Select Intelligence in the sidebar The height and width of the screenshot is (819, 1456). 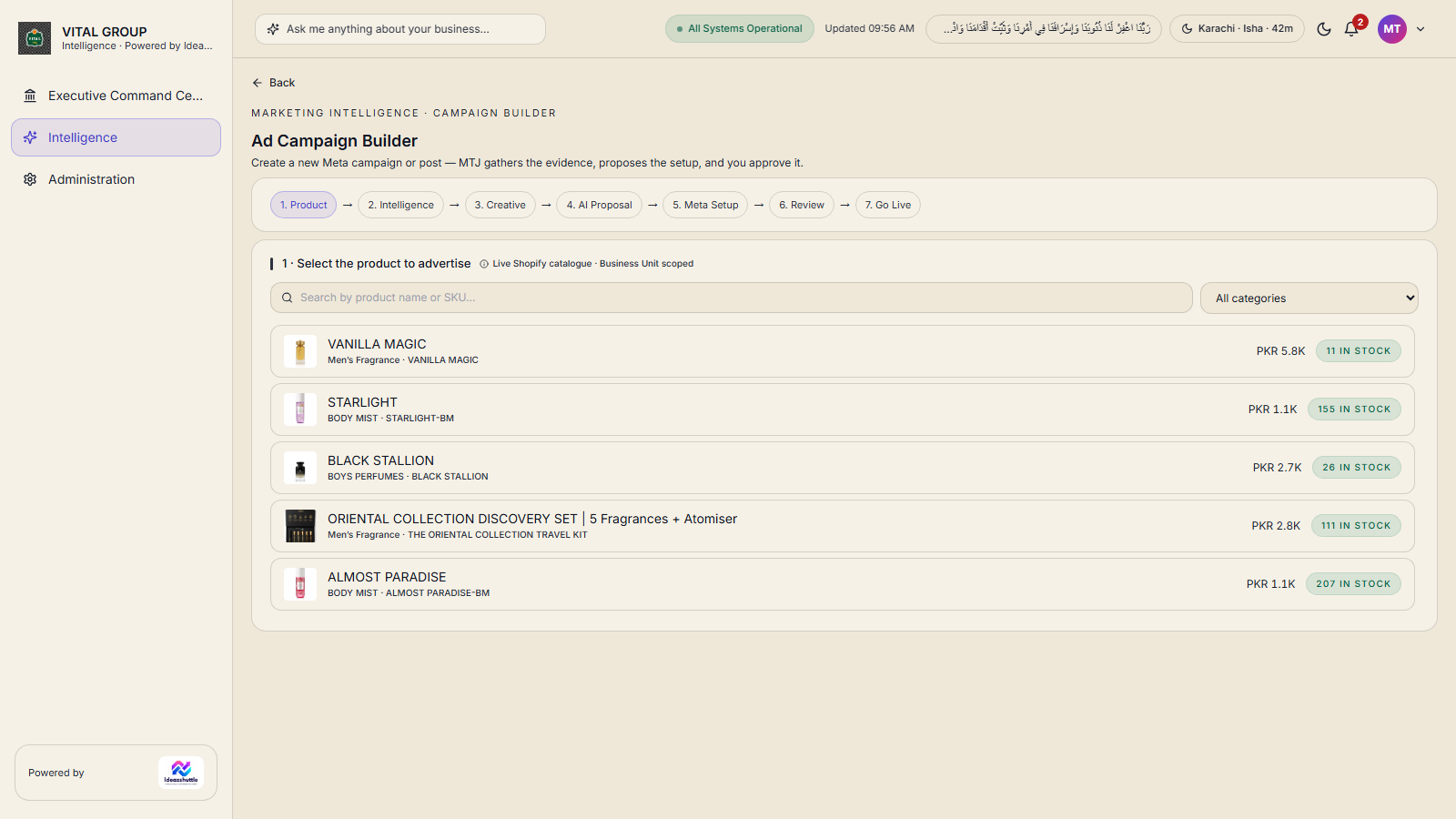[x=116, y=137]
